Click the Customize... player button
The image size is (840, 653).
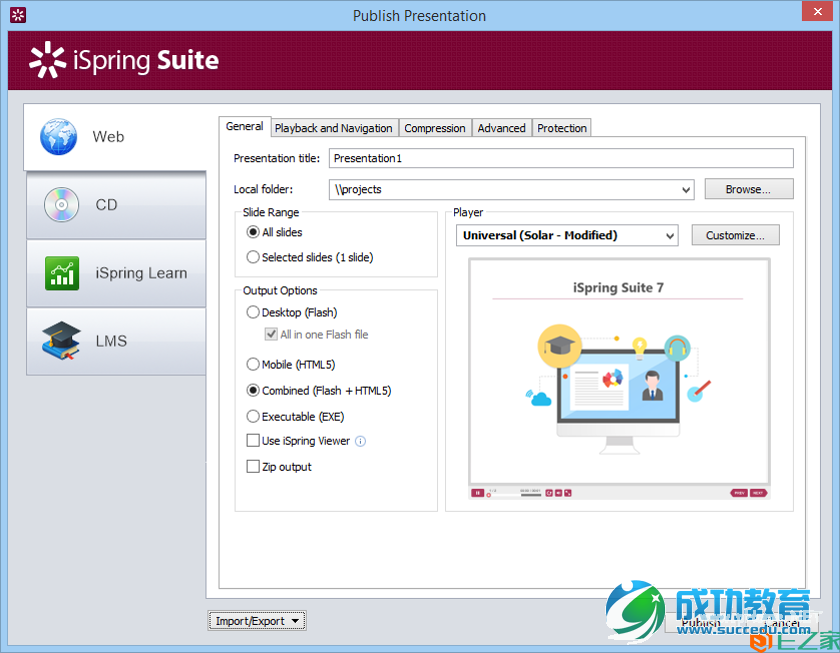pyautogui.click(x=736, y=235)
